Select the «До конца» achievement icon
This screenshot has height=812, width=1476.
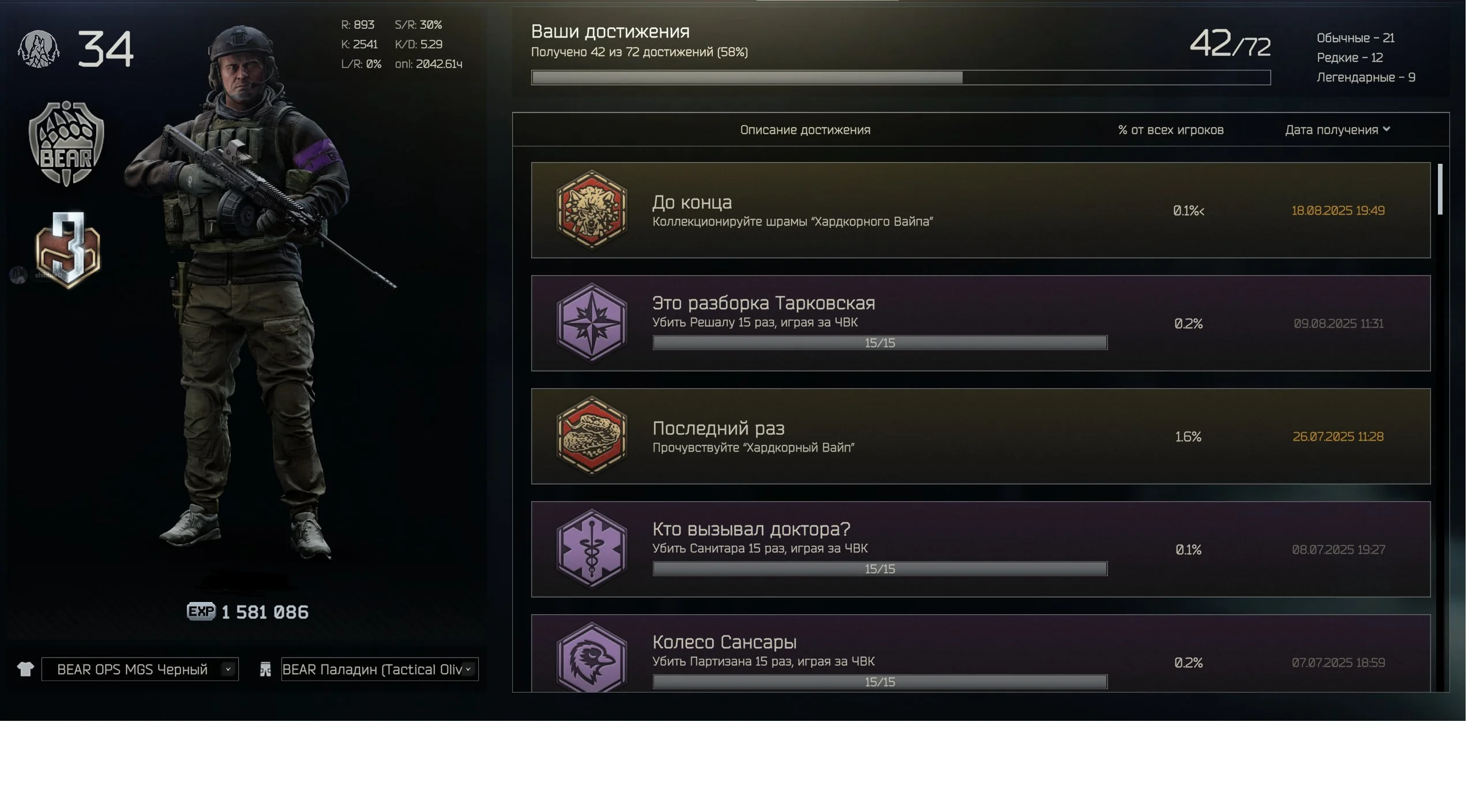pyautogui.click(x=591, y=210)
